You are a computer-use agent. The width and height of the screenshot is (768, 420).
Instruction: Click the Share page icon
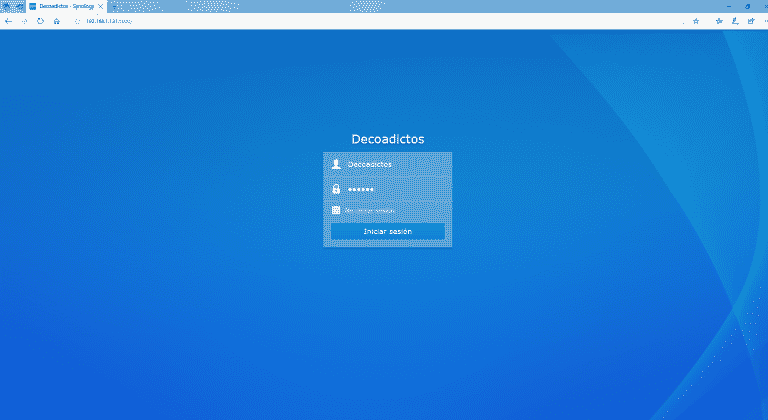750,20
